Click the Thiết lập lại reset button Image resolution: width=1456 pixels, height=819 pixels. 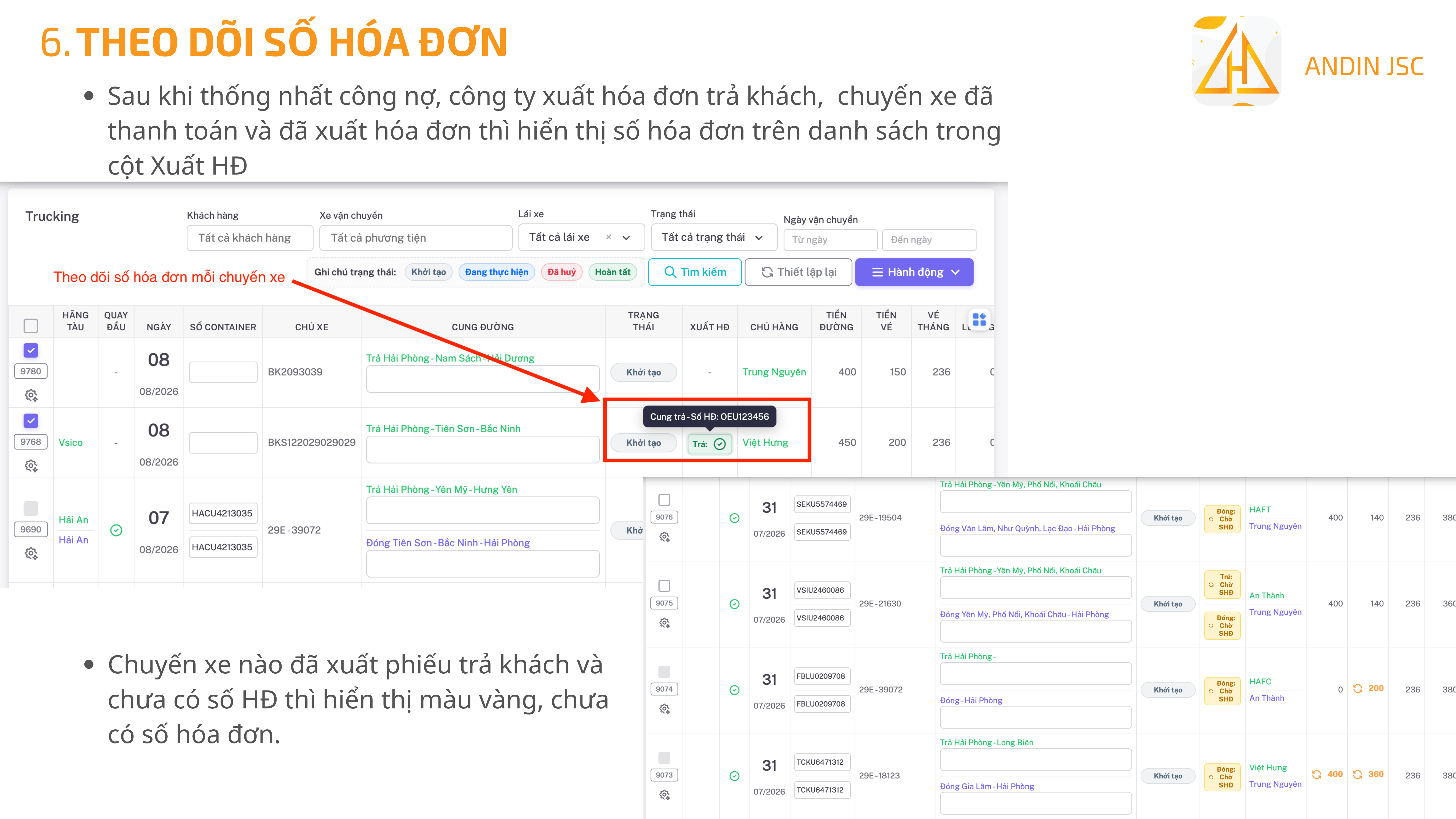(x=799, y=272)
